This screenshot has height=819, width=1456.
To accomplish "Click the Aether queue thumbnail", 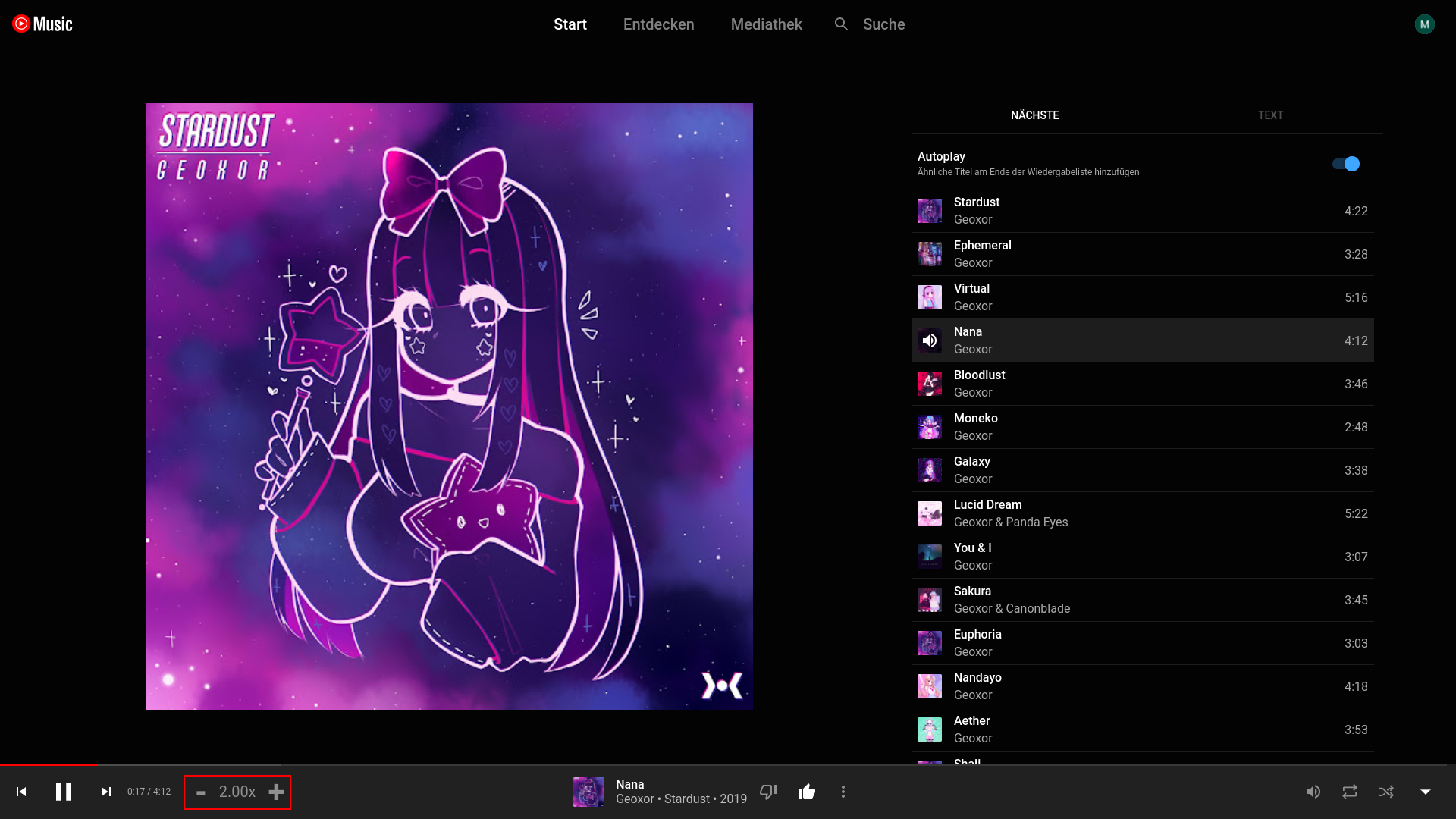I will (x=930, y=730).
